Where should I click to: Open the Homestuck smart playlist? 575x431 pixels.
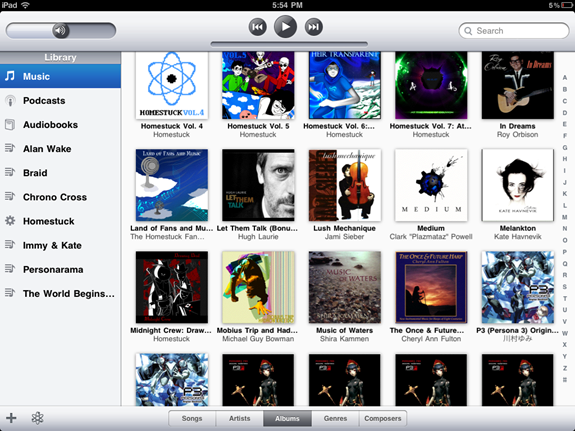coord(60,221)
